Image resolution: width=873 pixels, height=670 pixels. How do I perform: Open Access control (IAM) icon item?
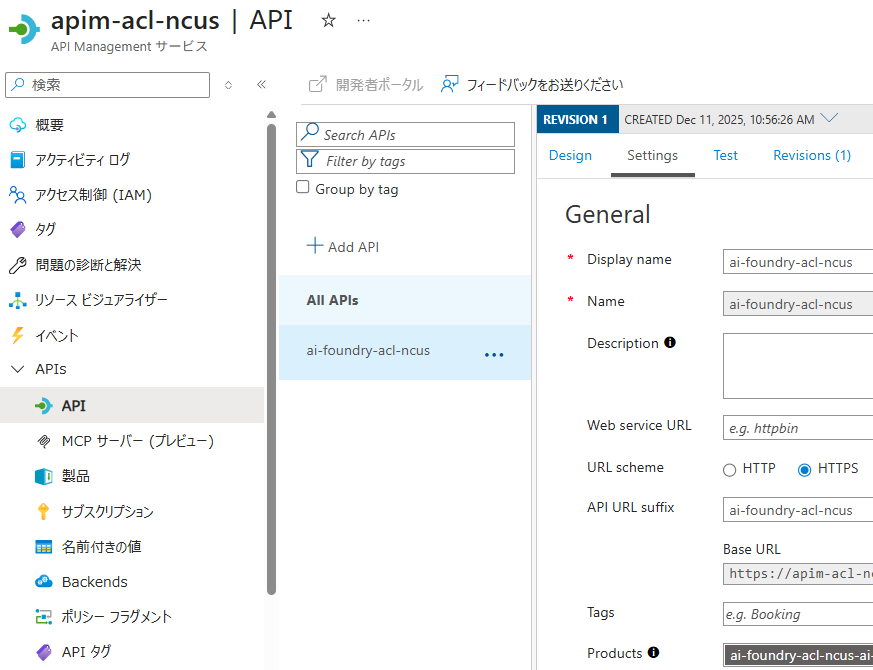[x=17, y=195]
